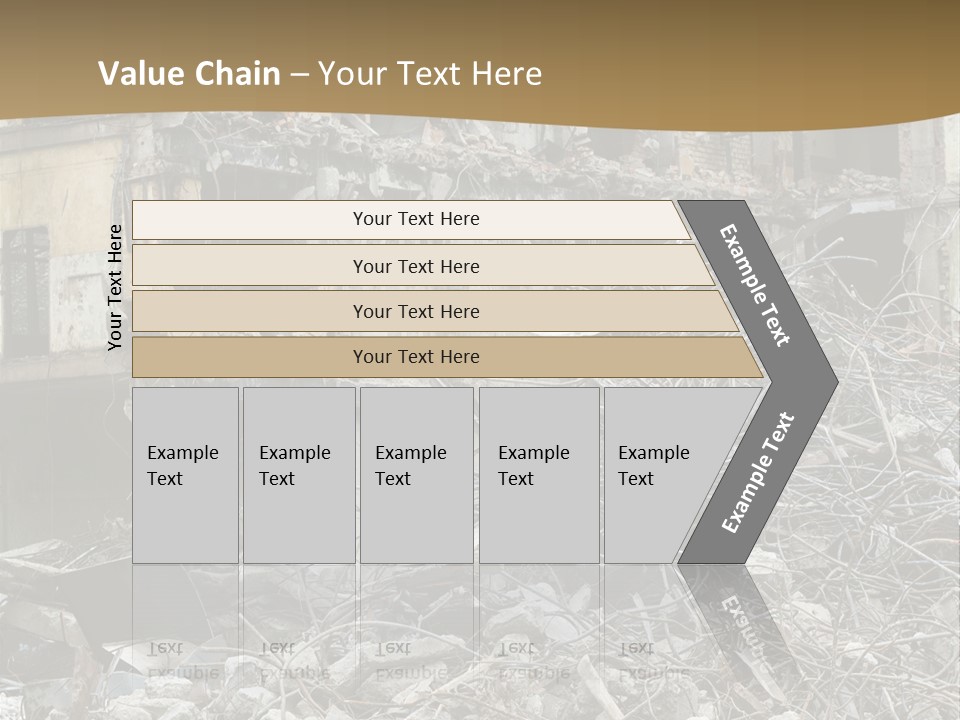The height and width of the screenshot is (720, 960).
Task: Click the rubble background photo at the bottom right
Action: (880, 640)
